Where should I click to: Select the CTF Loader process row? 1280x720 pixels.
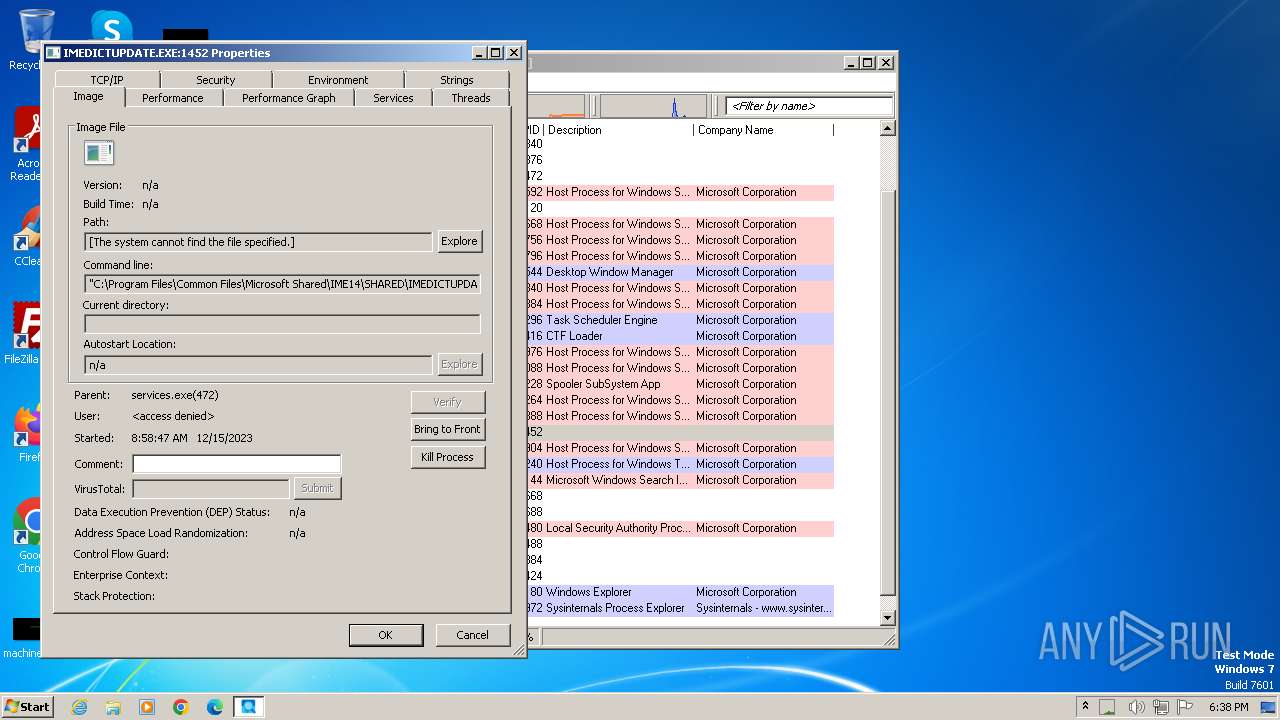pyautogui.click(x=680, y=336)
